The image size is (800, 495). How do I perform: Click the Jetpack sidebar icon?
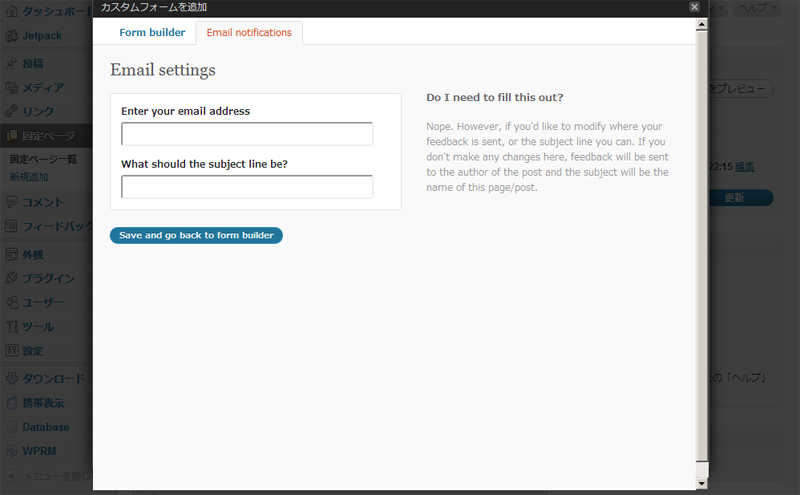coord(12,36)
